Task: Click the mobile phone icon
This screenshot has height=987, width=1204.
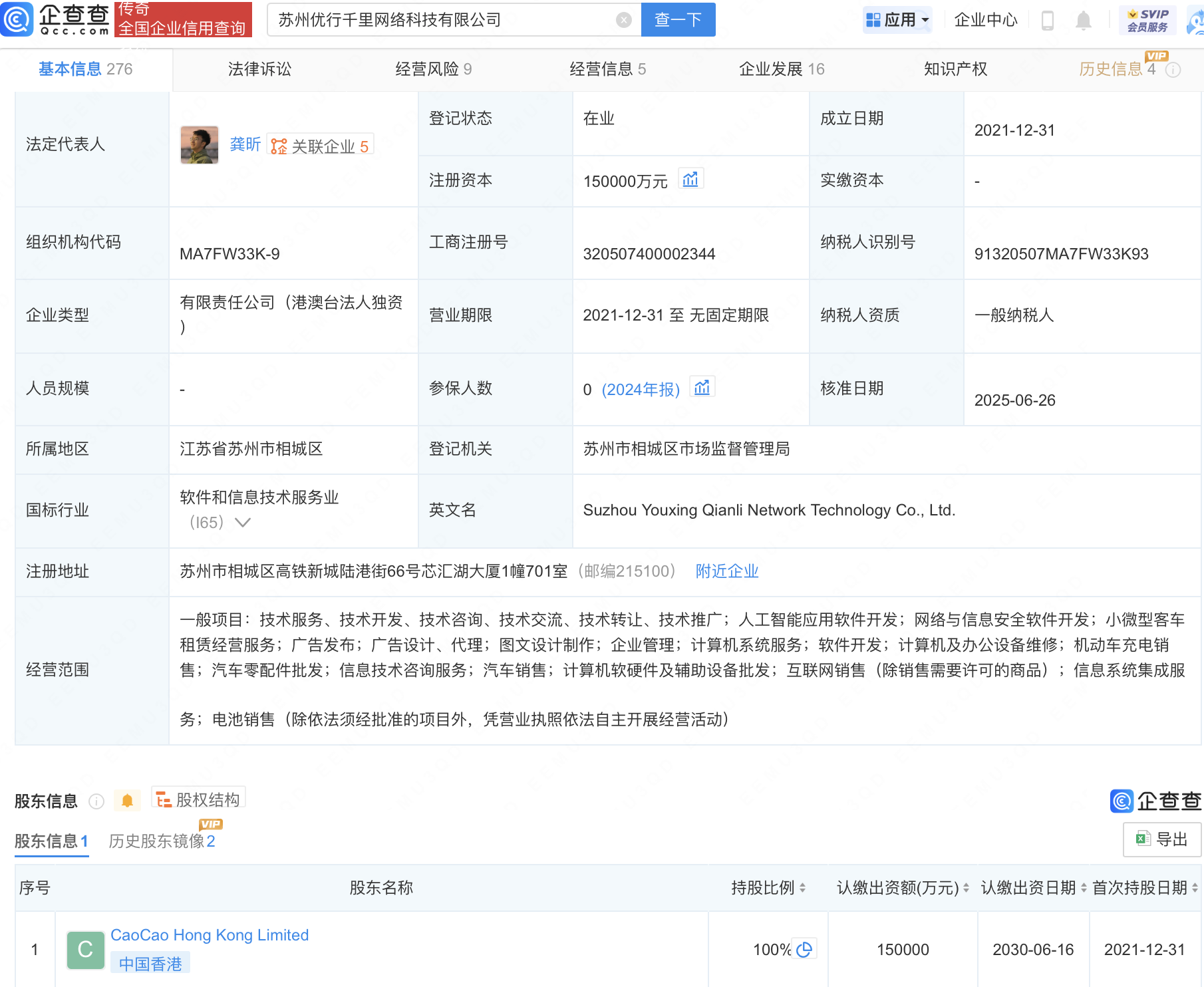Action: (1048, 21)
